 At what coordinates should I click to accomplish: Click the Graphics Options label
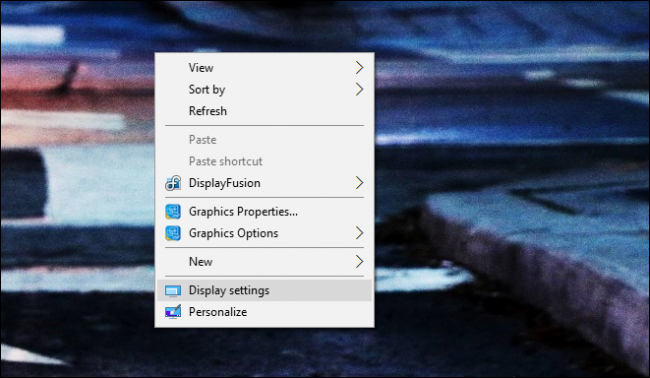coord(233,233)
